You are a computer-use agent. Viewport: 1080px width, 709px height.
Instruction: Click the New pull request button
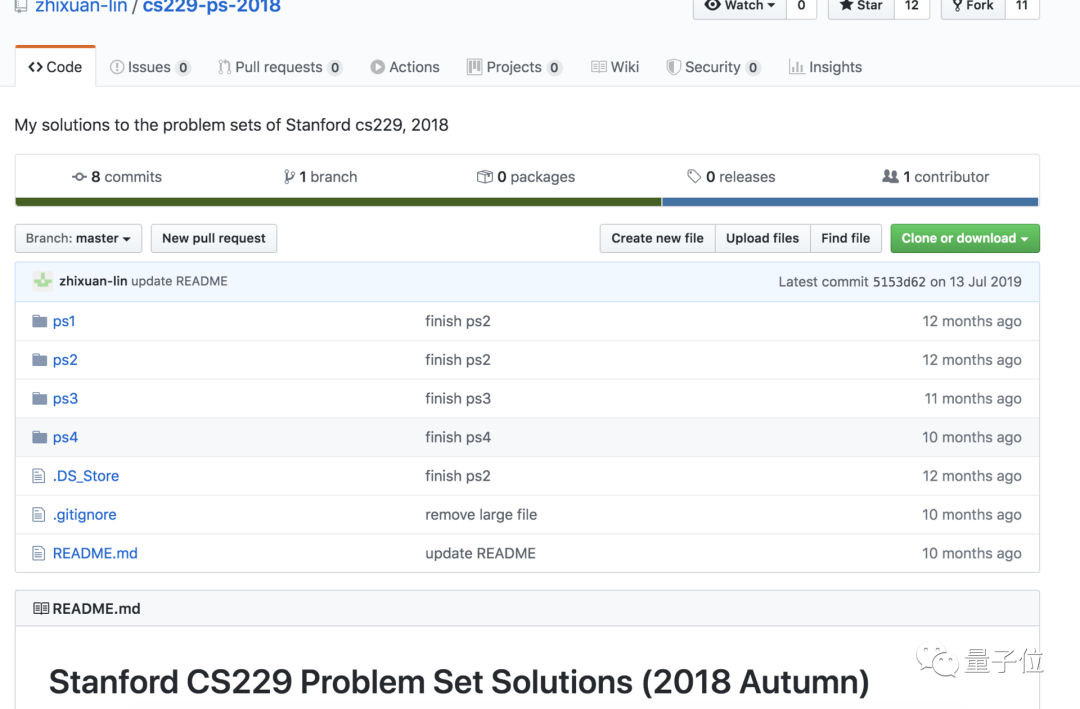point(214,238)
